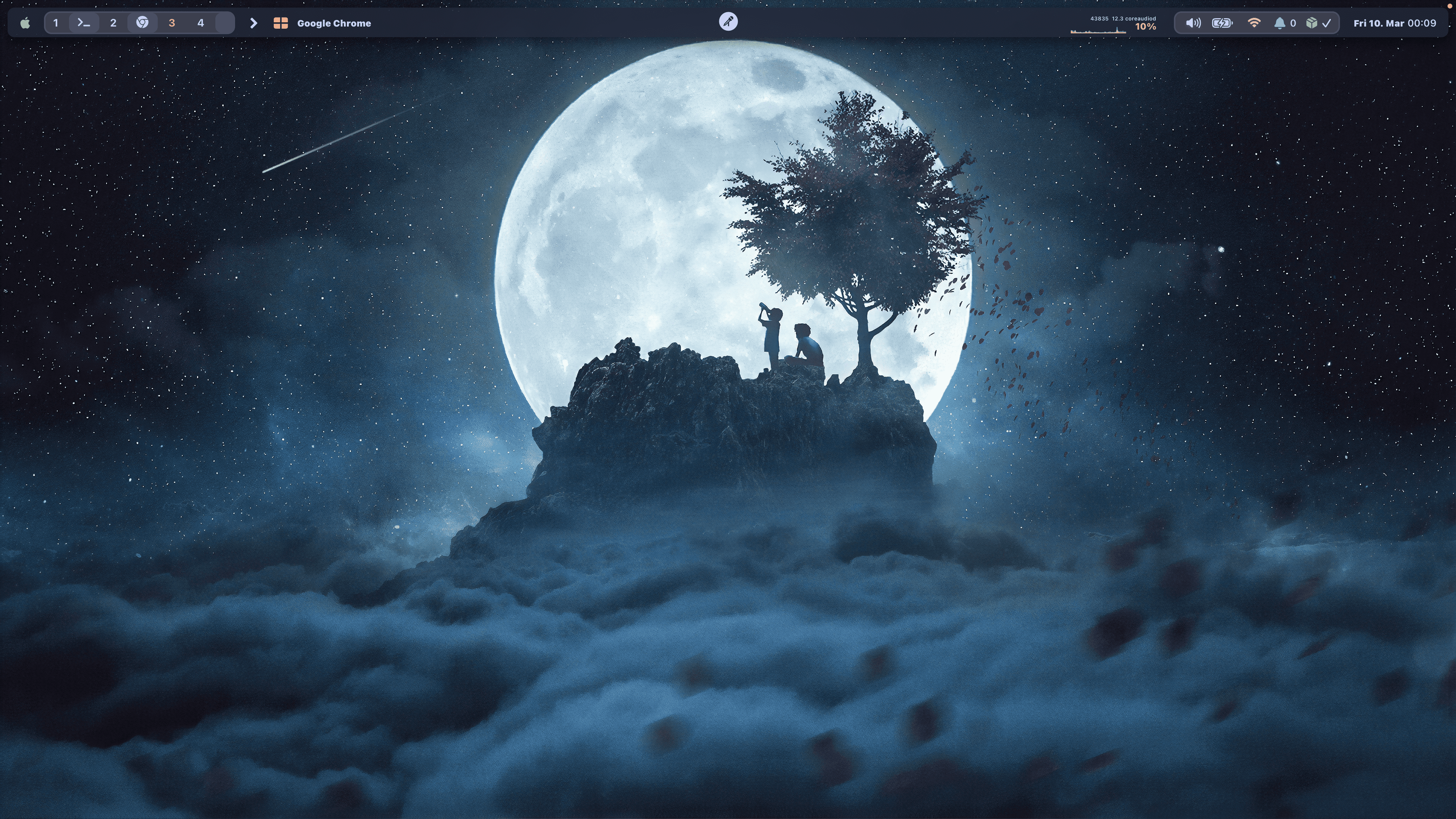Switch to space 1

click(x=55, y=23)
